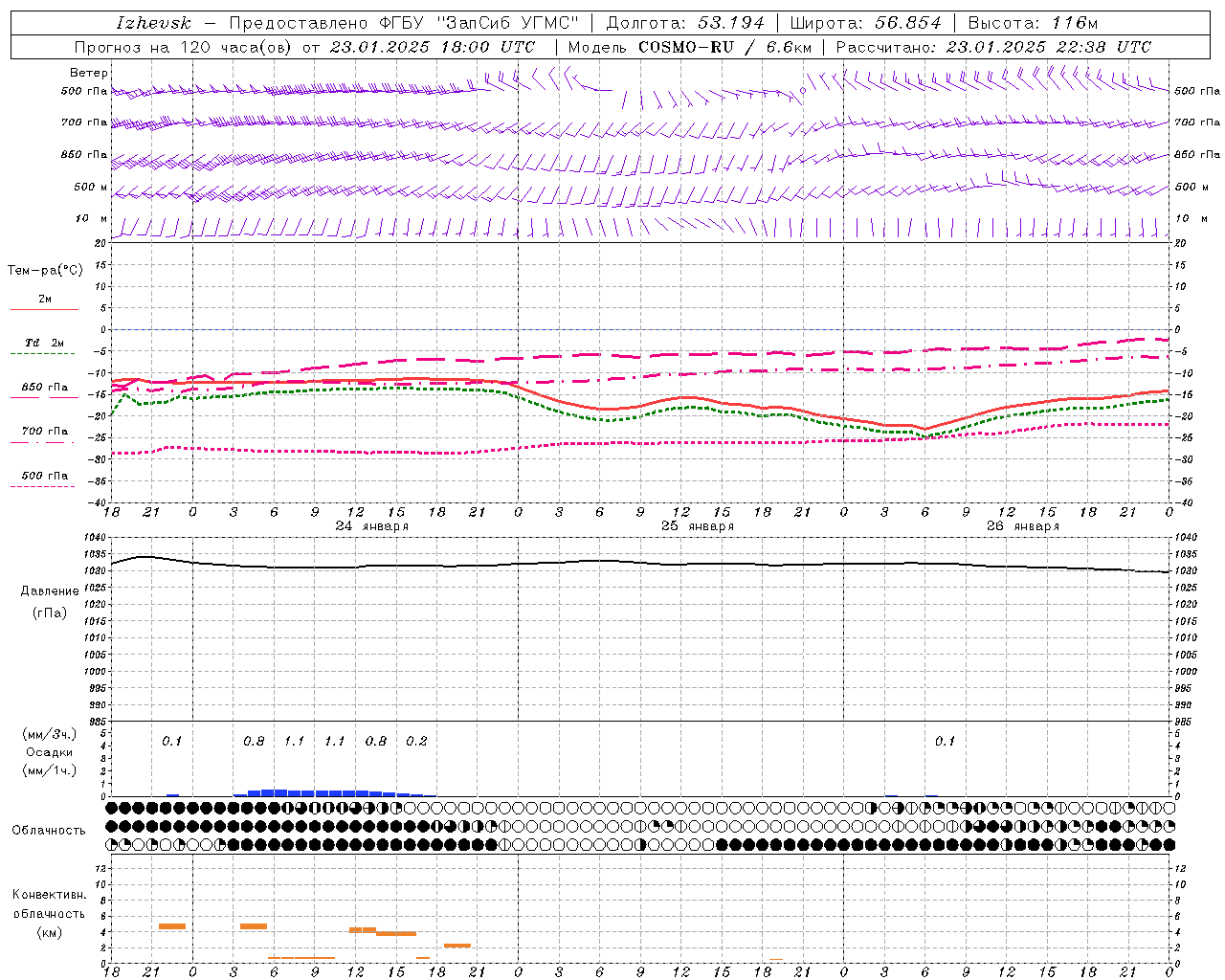The image size is (1225, 980).
Task: Click the 25 января date label
Action: click(x=698, y=525)
